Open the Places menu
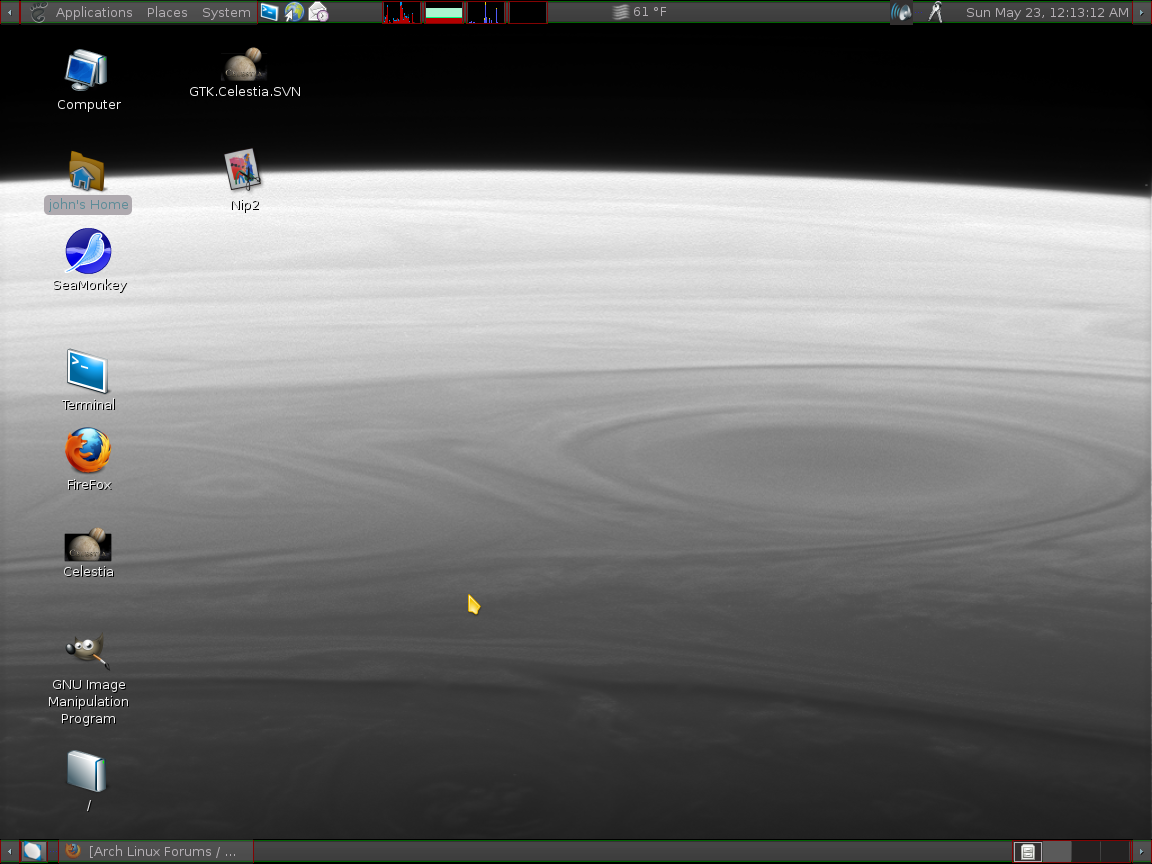1152x864 pixels. 167,12
